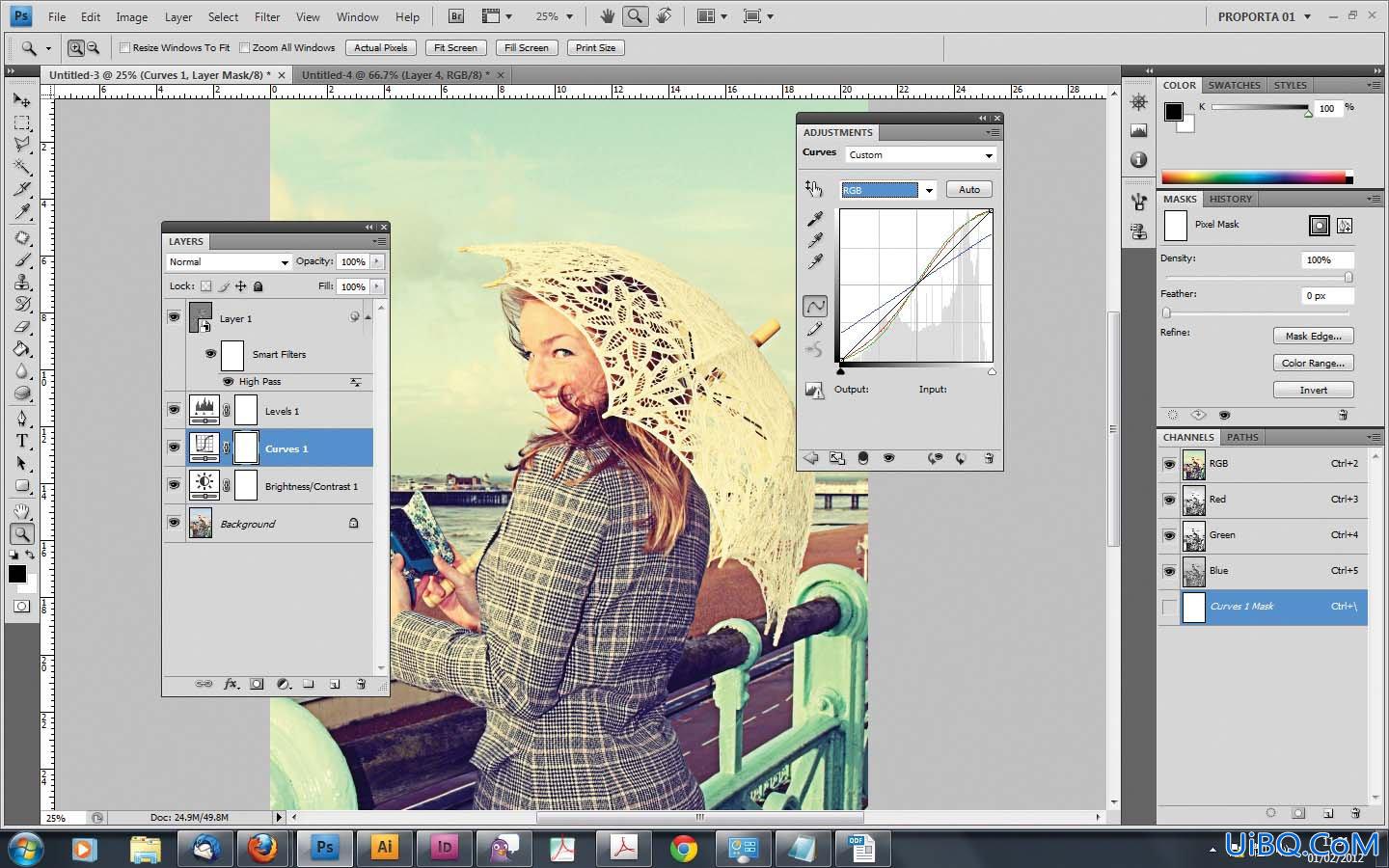Open the RGB channel dropdown in Curves
This screenshot has width=1389, height=868.
pos(888,190)
